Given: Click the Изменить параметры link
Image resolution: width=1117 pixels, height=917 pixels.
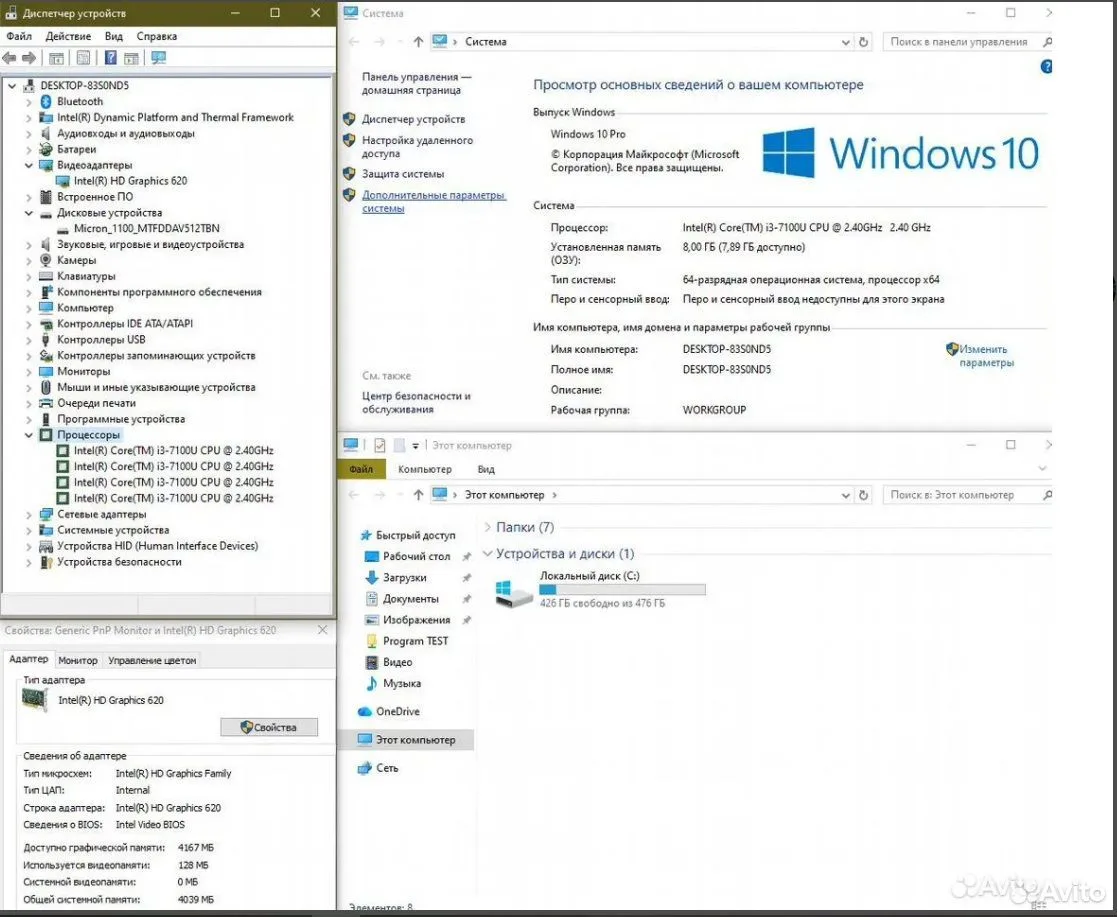Looking at the screenshot, I should tap(985, 356).
